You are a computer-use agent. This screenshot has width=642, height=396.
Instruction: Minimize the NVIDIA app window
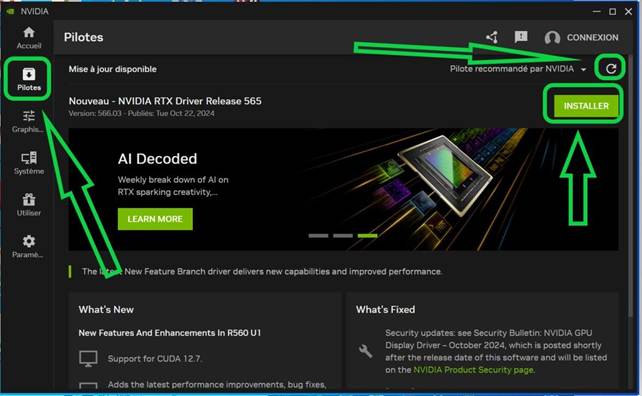[x=597, y=11]
